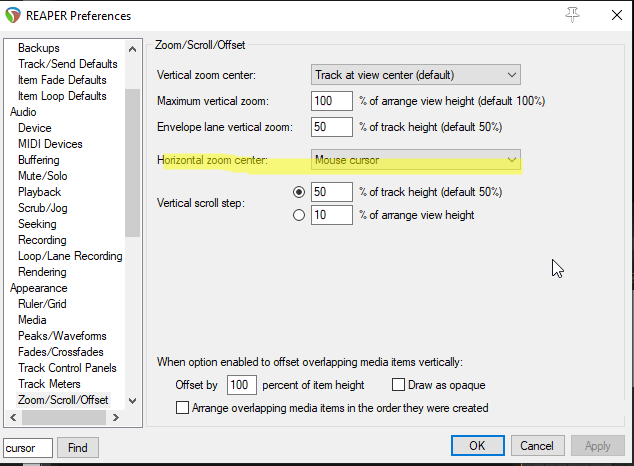Open the Vertical zoom center dropdown
Screen dimensions: 634x466
click(x=416, y=75)
